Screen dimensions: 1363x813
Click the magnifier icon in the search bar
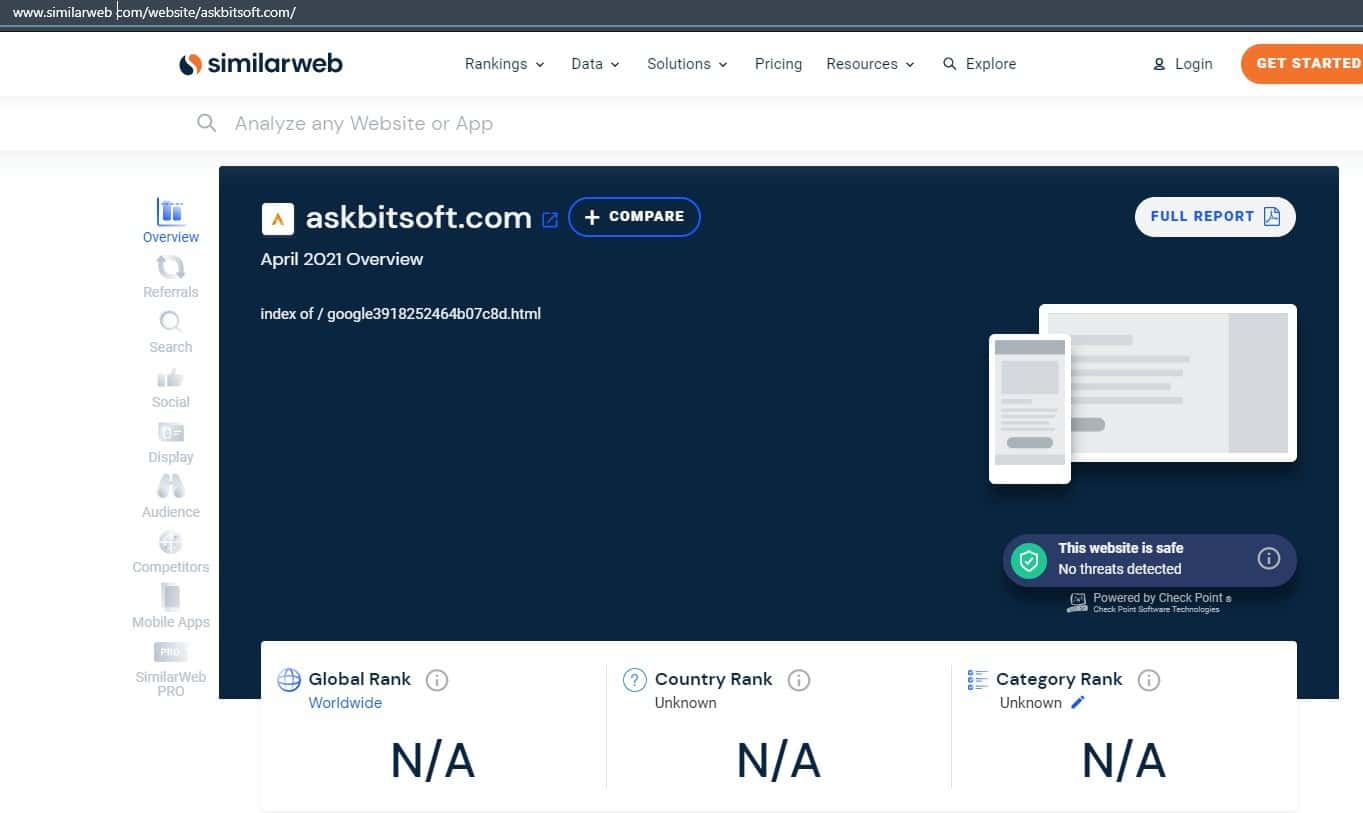click(x=207, y=123)
